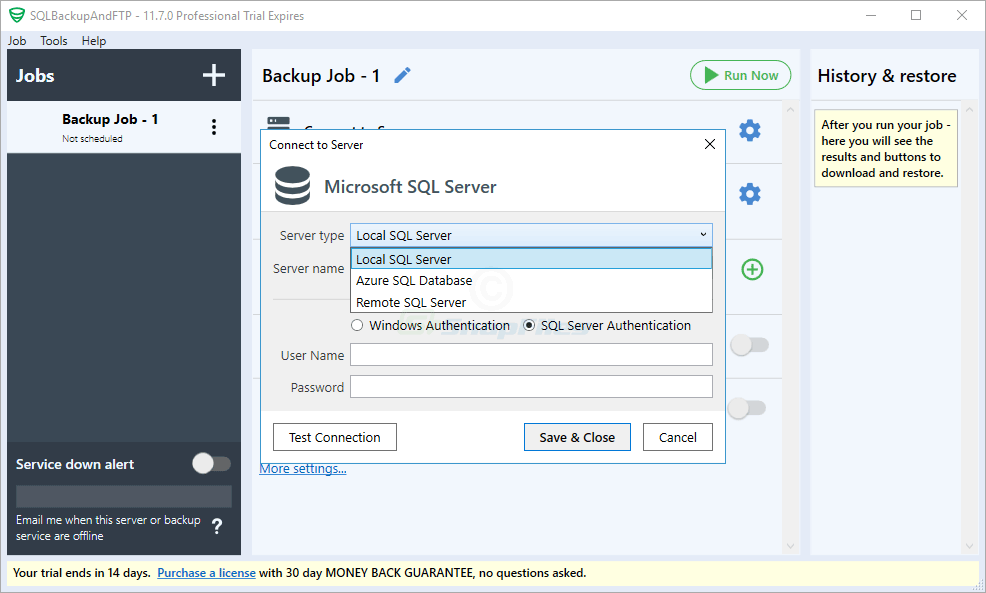Click inside the Password input field

tap(531, 386)
